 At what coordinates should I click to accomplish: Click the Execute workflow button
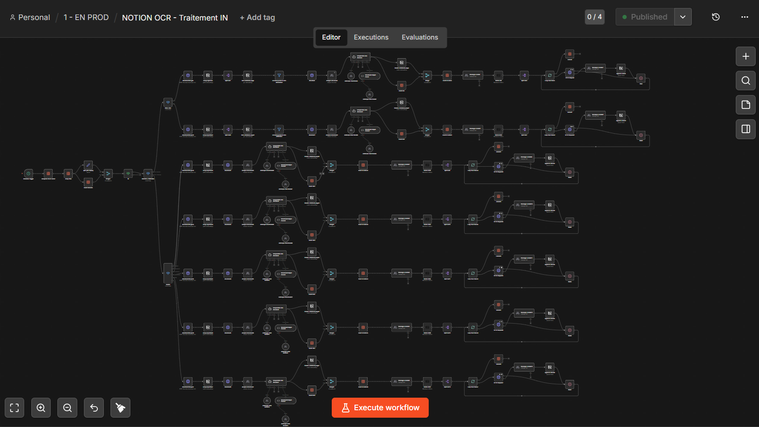(x=380, y=408)
